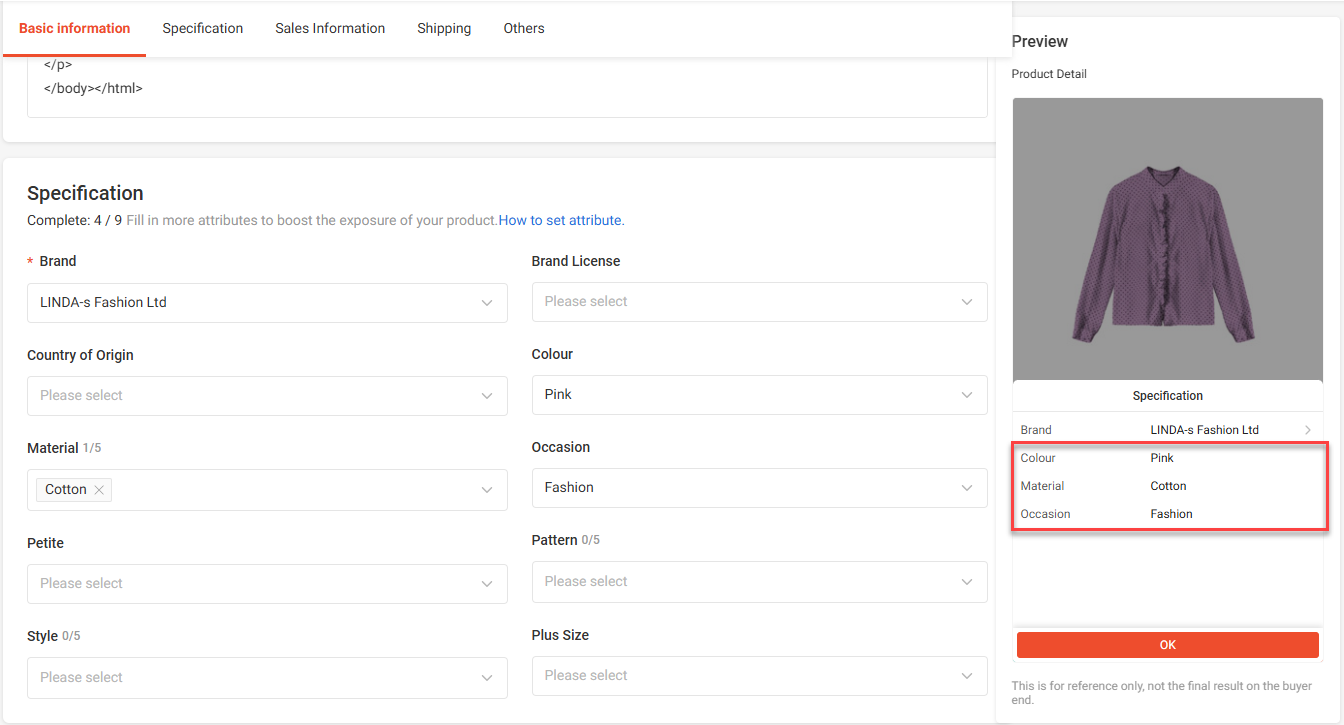The height and width of the screenshot is (725, 1344).
Task: Click the Occasion dropdown chevron arrow
Action: [x=967, y=488]
